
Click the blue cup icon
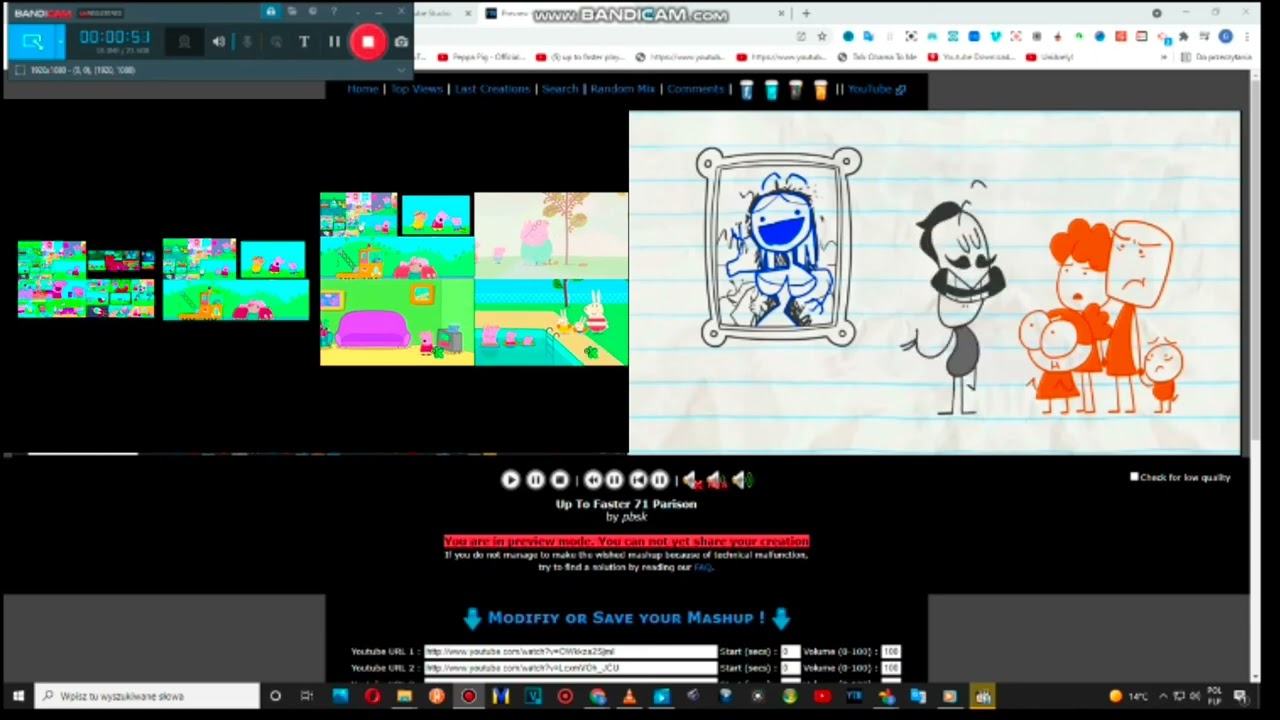pyautogui.click(x=747, y=90)
